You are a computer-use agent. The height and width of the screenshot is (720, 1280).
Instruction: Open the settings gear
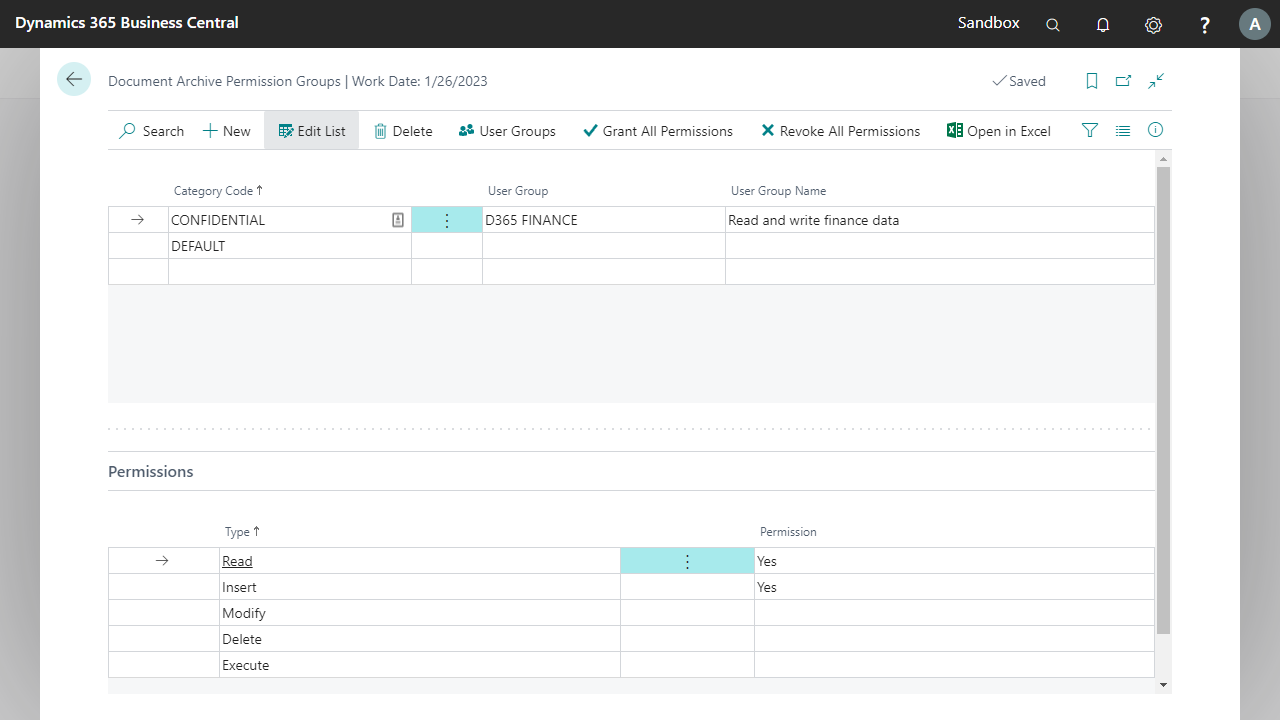pyautogui.click(x=1153, y=25)
